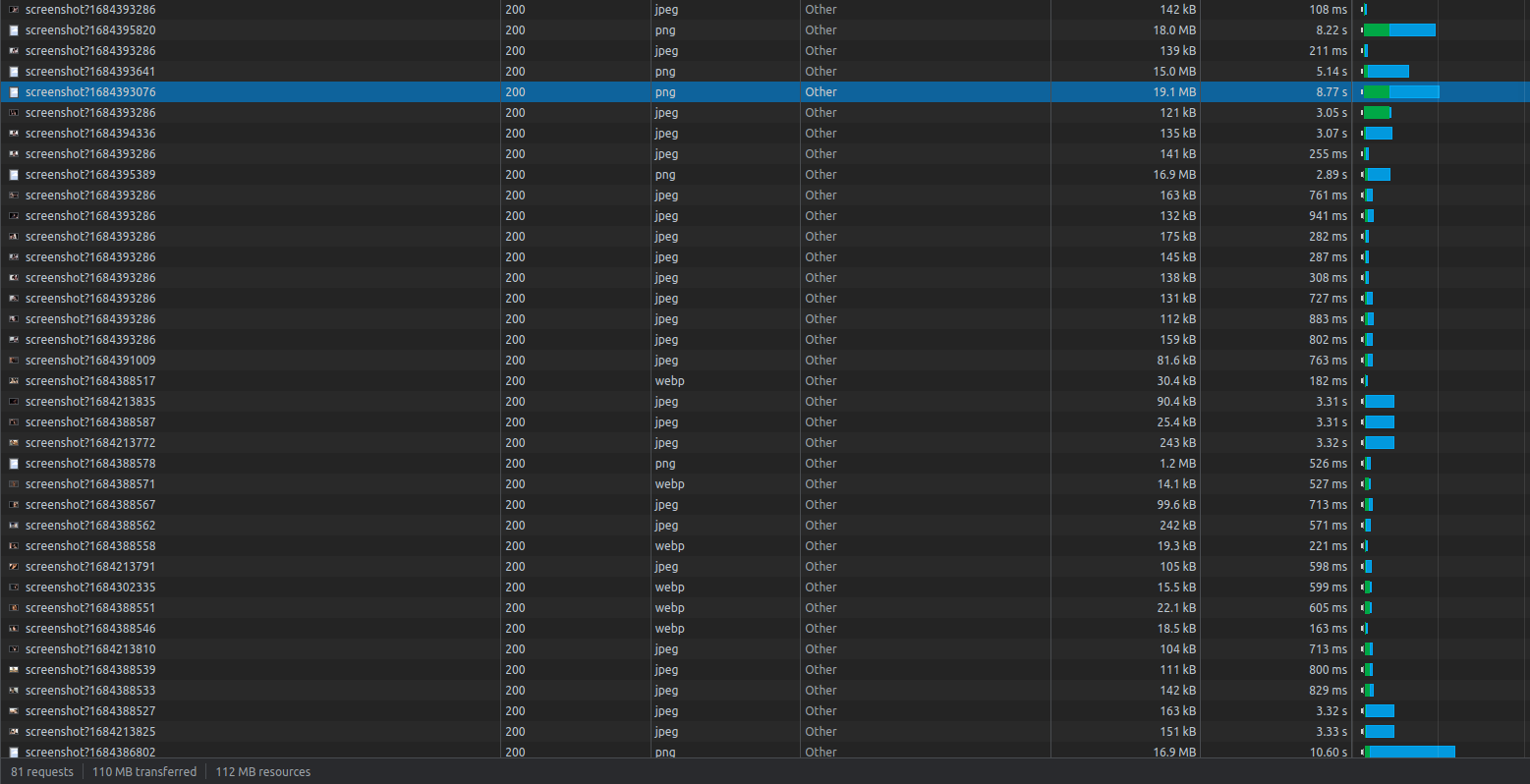Viewport: 1530px width, 784px height.
Task: Click the "Other" initiator link for screenshot?1684393641
Action: (x=821, y=71)
